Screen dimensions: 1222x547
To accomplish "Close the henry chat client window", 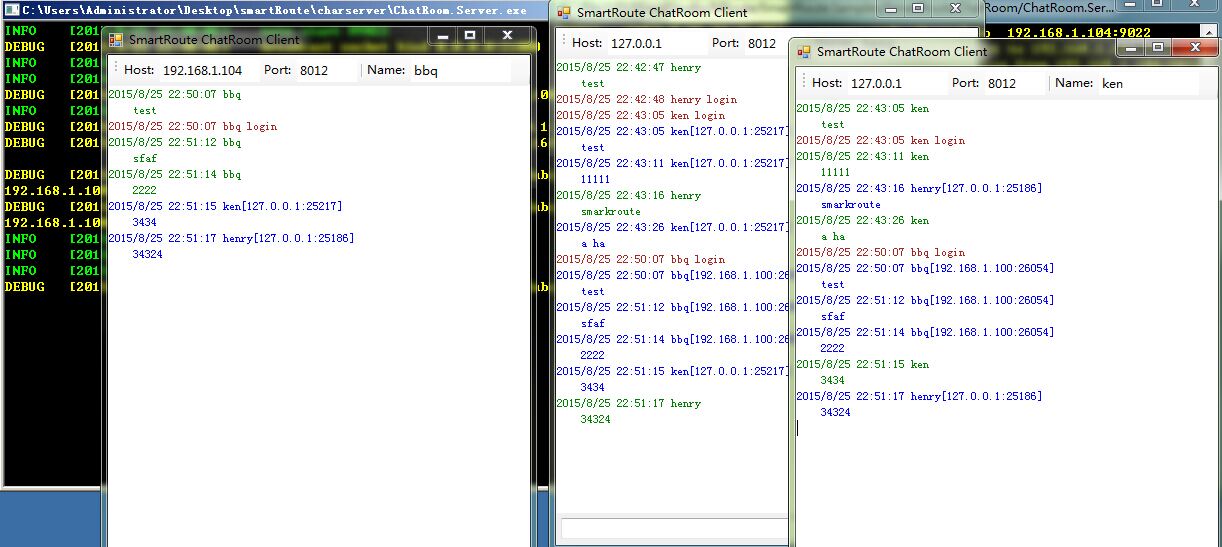I will pos(957,8).
